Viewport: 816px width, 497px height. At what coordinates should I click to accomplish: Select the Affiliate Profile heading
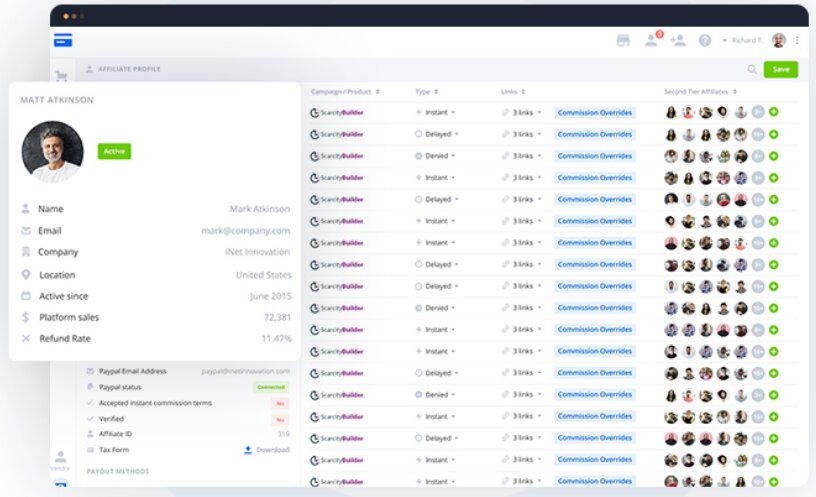(129, 69)
